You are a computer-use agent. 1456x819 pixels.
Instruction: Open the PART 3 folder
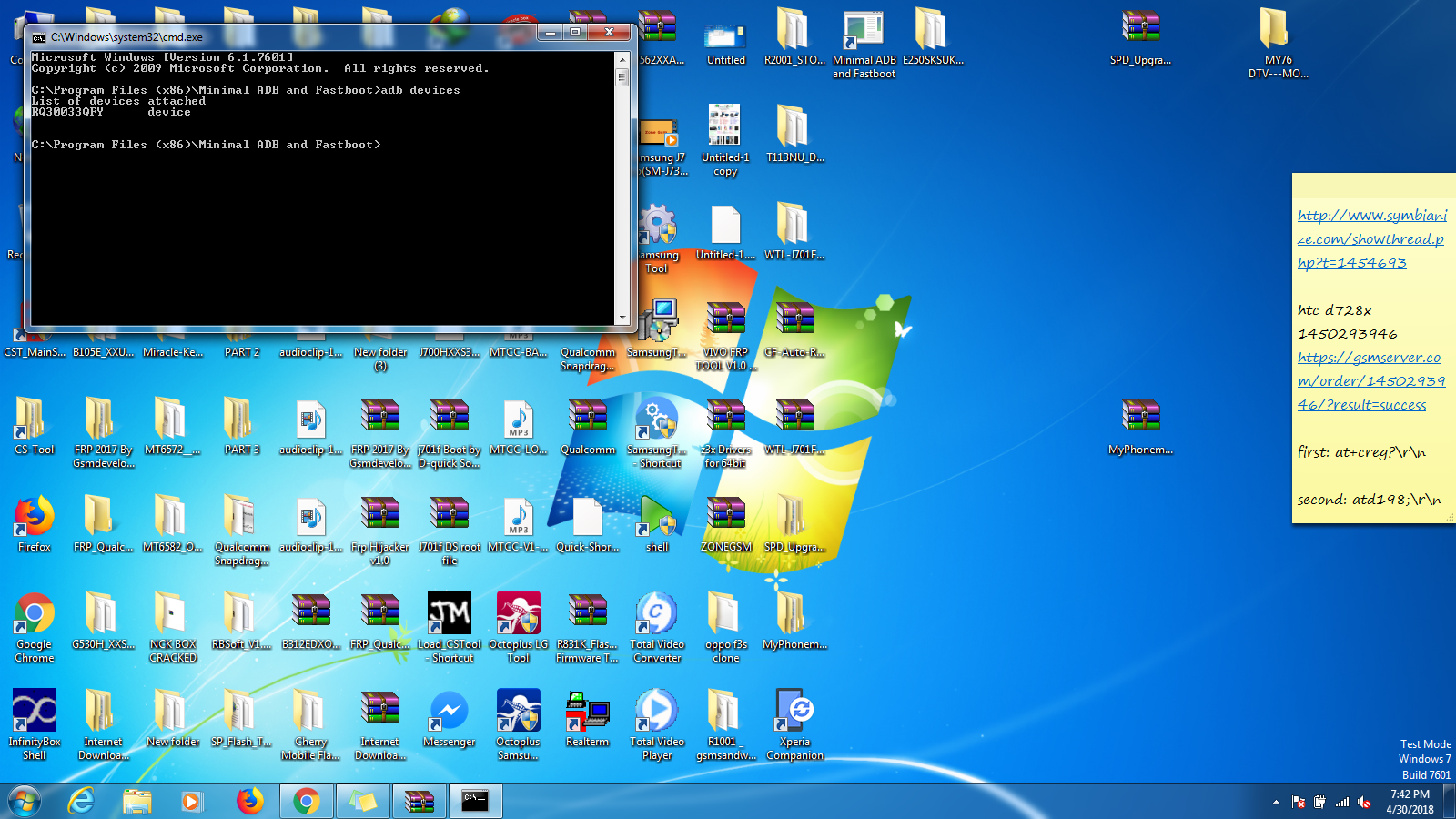pos(241,427)
